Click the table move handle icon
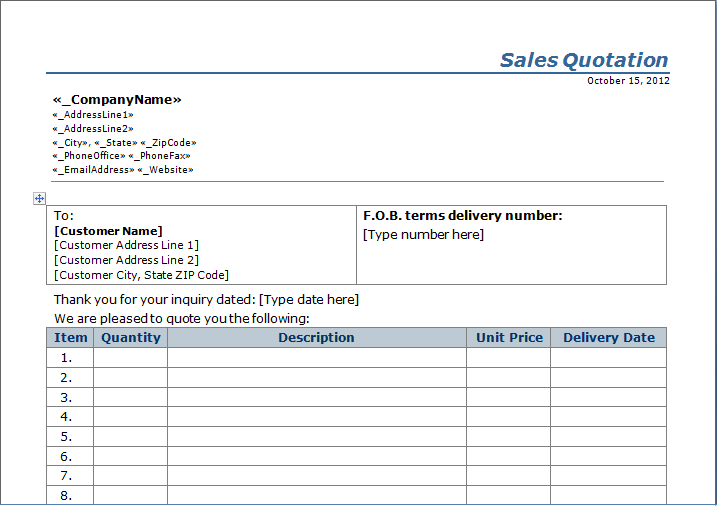The height and width of the screenshot is (506, 717). click(39, 199)
